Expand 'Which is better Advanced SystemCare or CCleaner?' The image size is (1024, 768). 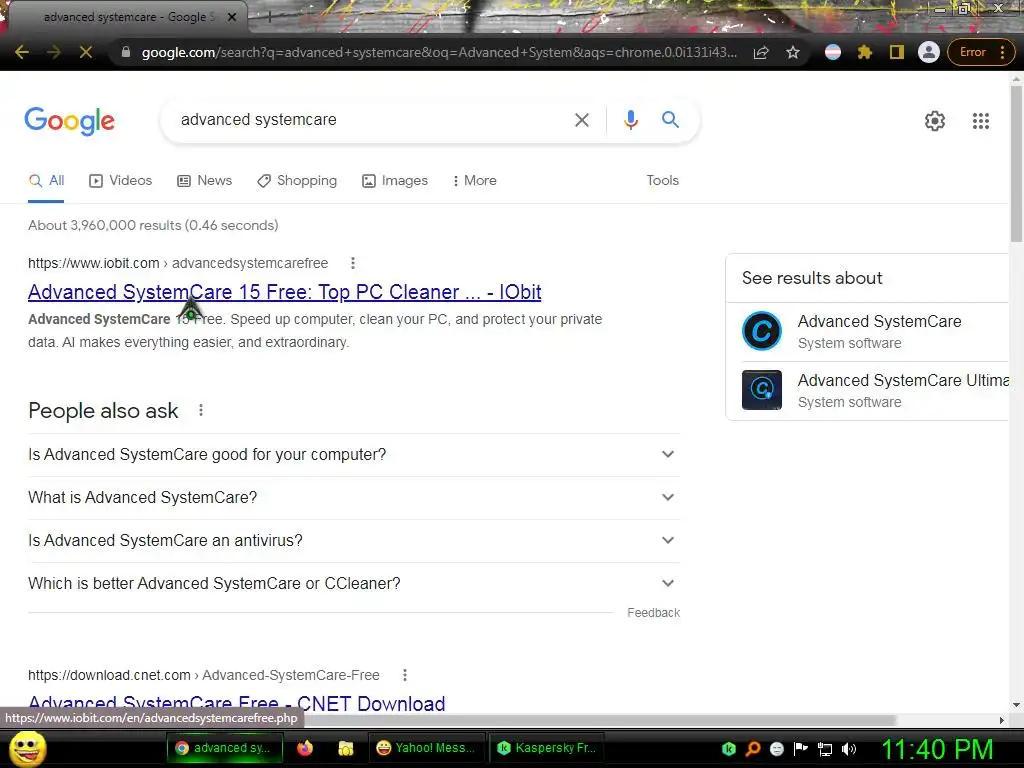354,584
